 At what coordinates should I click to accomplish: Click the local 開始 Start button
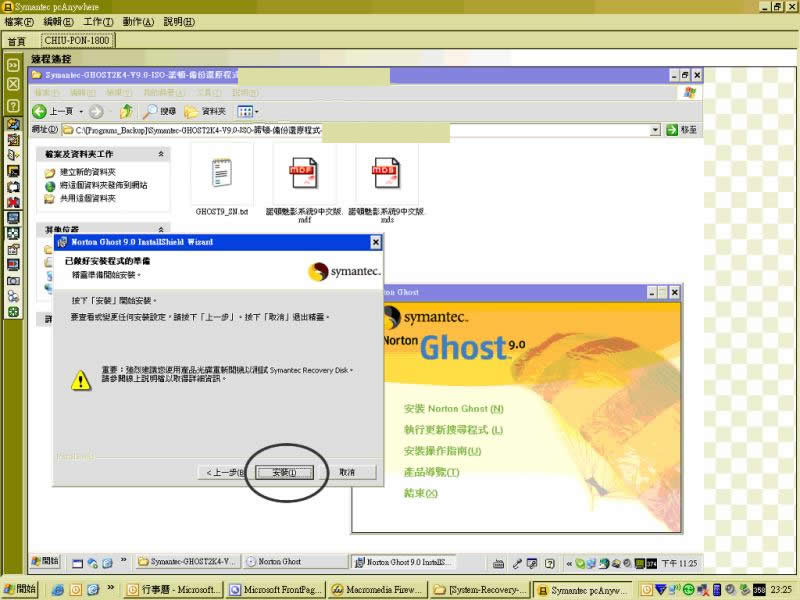[x=19, y=589]
